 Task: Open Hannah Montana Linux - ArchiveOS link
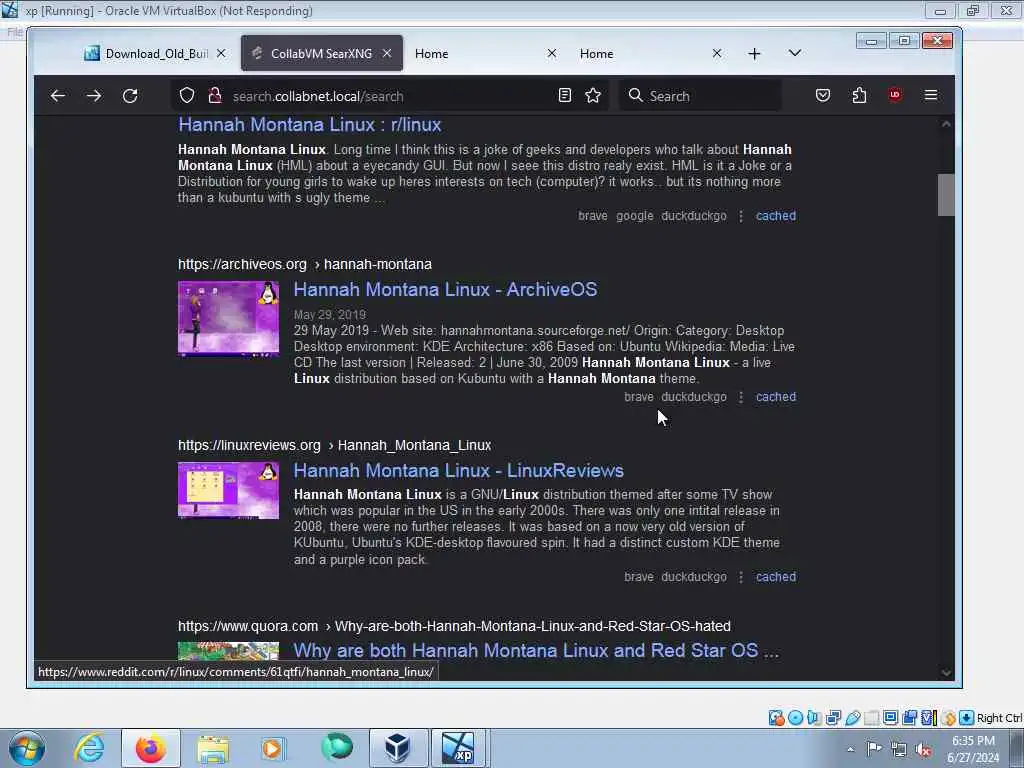click(x=445, y=289)
